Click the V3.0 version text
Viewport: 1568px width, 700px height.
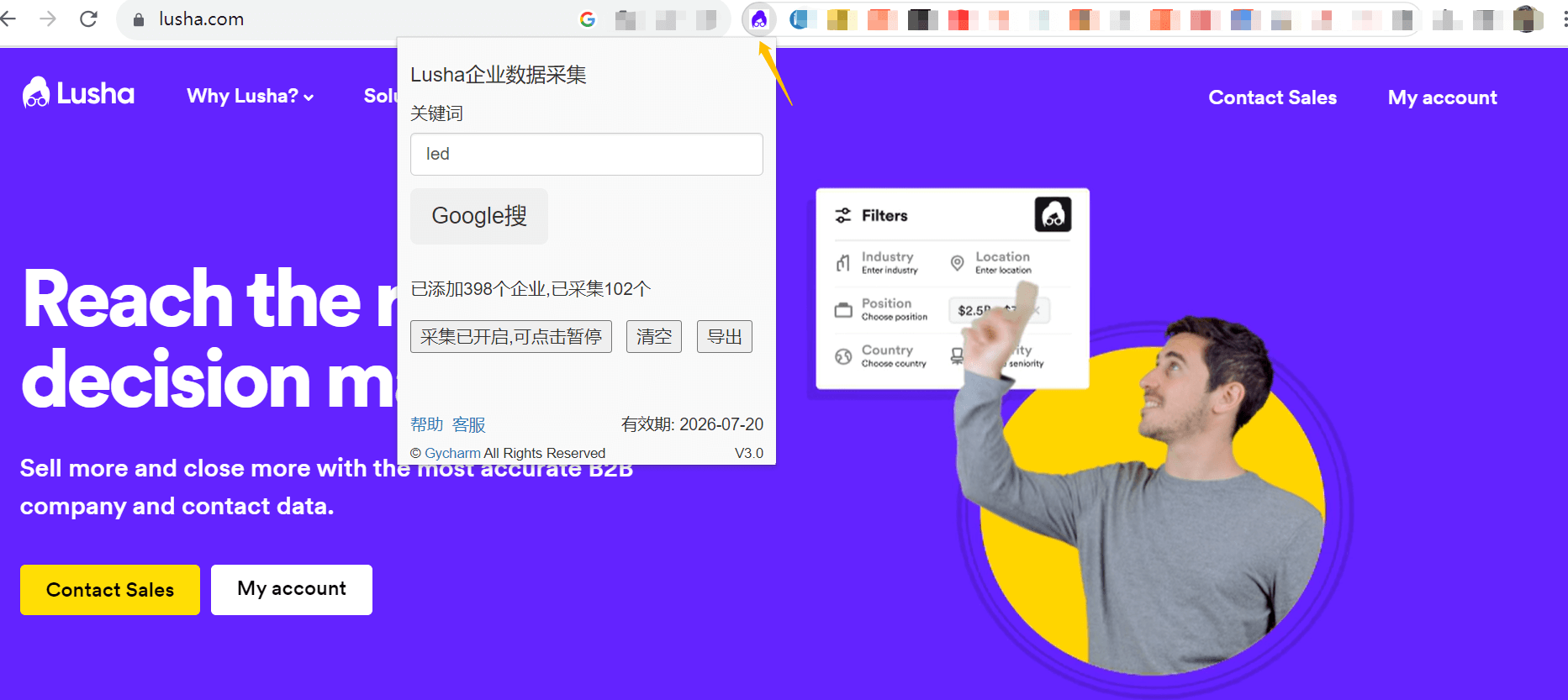click(x=749, y=453)
